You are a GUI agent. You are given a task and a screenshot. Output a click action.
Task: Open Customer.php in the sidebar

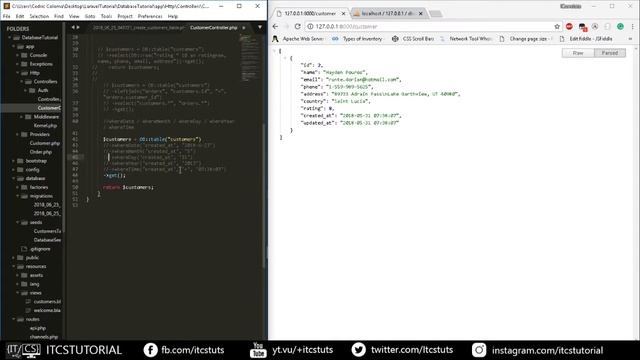click(x=44, y=143)
